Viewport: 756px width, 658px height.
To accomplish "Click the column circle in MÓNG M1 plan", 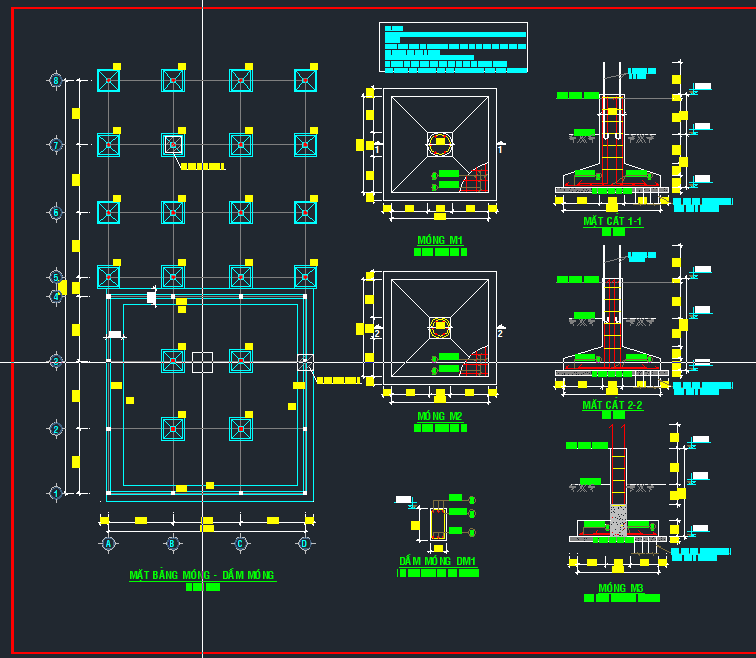I will tap(440, 143).
